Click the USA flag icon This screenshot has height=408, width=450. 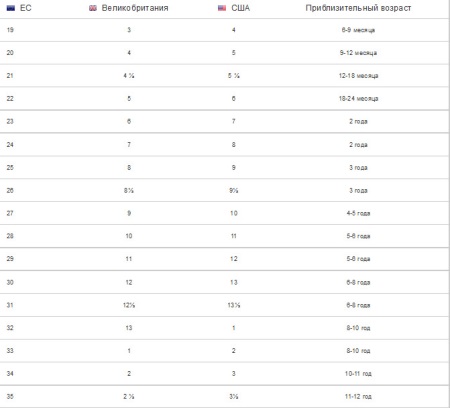tap(222, 8)
